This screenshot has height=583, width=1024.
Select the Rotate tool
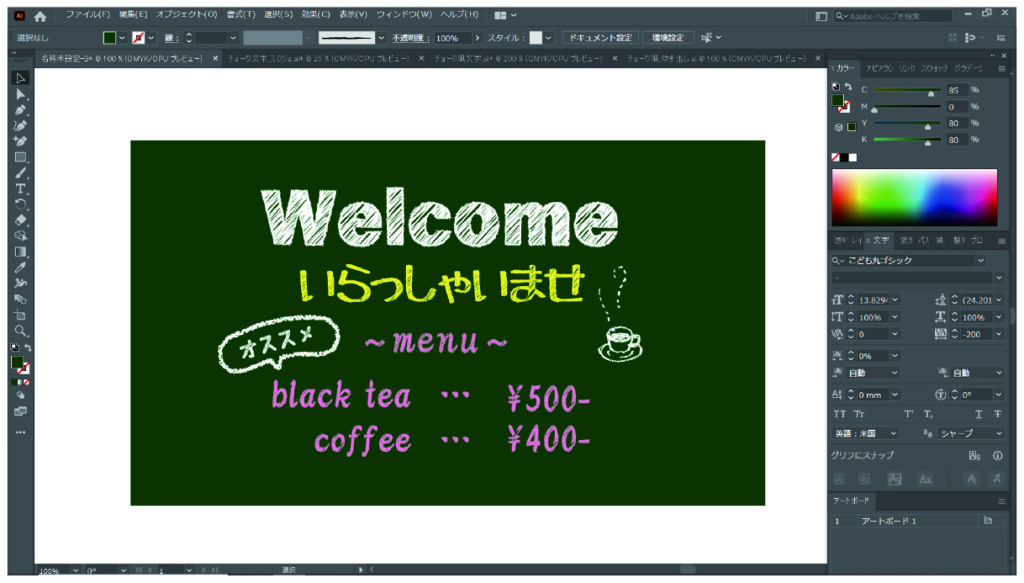pyautogui.click(x=20, y=204)
